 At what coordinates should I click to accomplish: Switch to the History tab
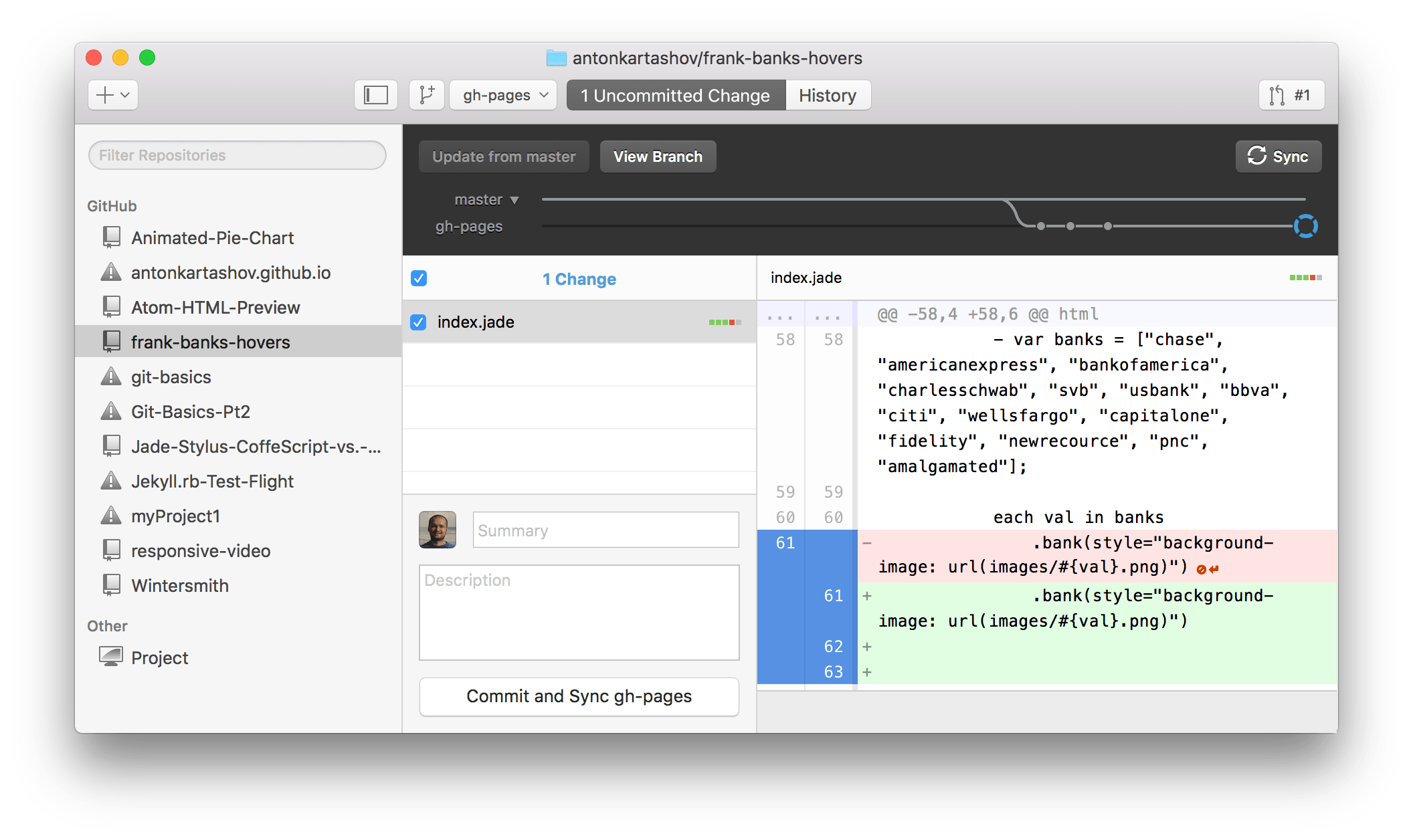828,95
